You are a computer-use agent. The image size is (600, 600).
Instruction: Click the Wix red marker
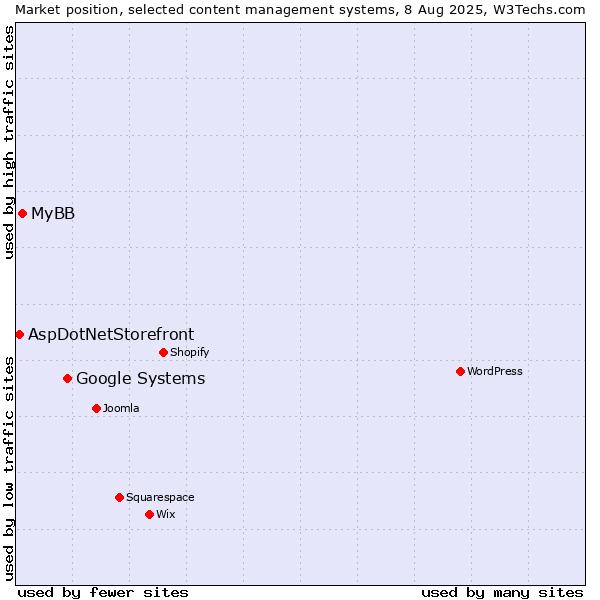[x=150, y=515]
